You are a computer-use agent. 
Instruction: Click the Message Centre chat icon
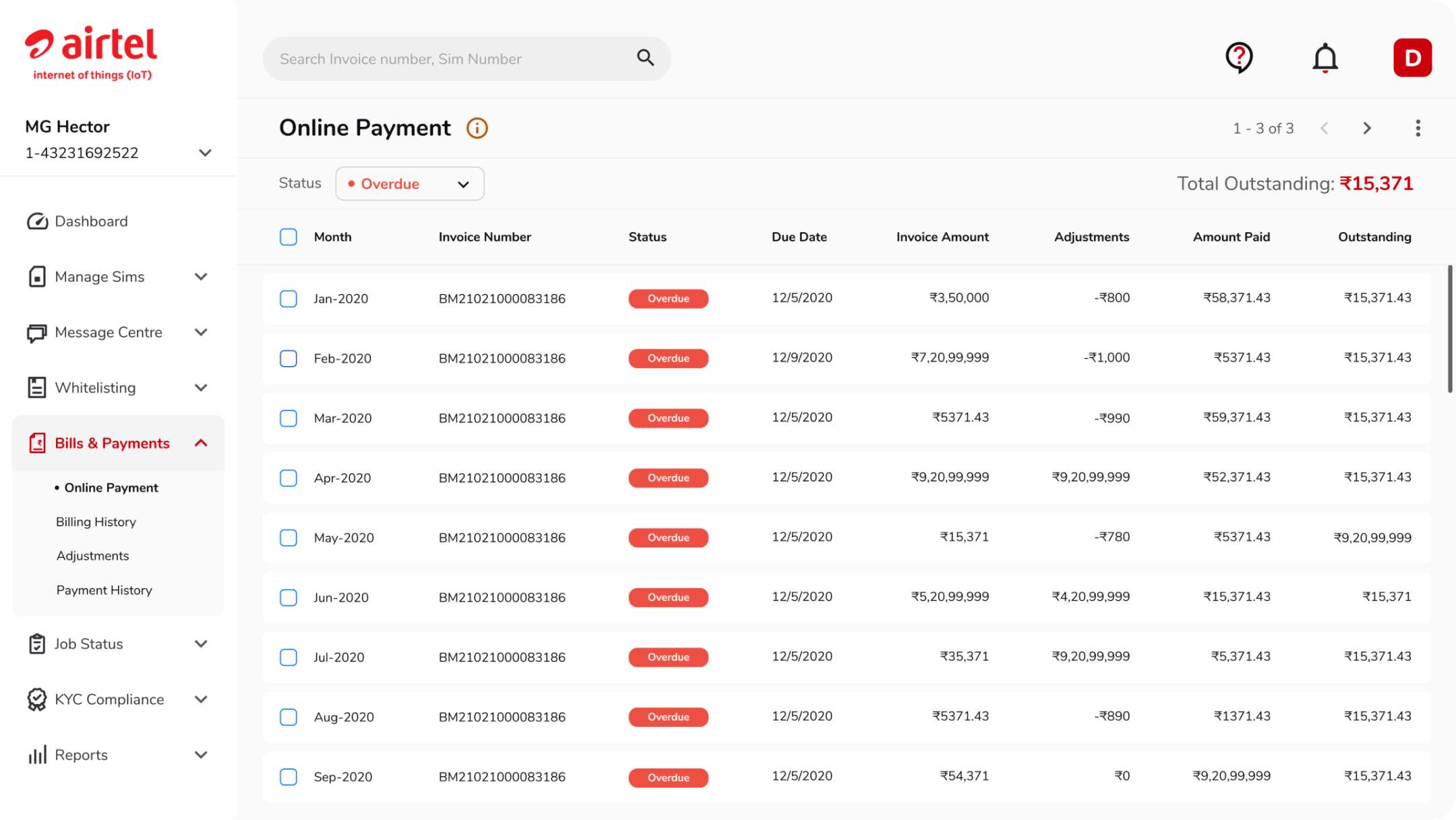[x=37, y=332]
